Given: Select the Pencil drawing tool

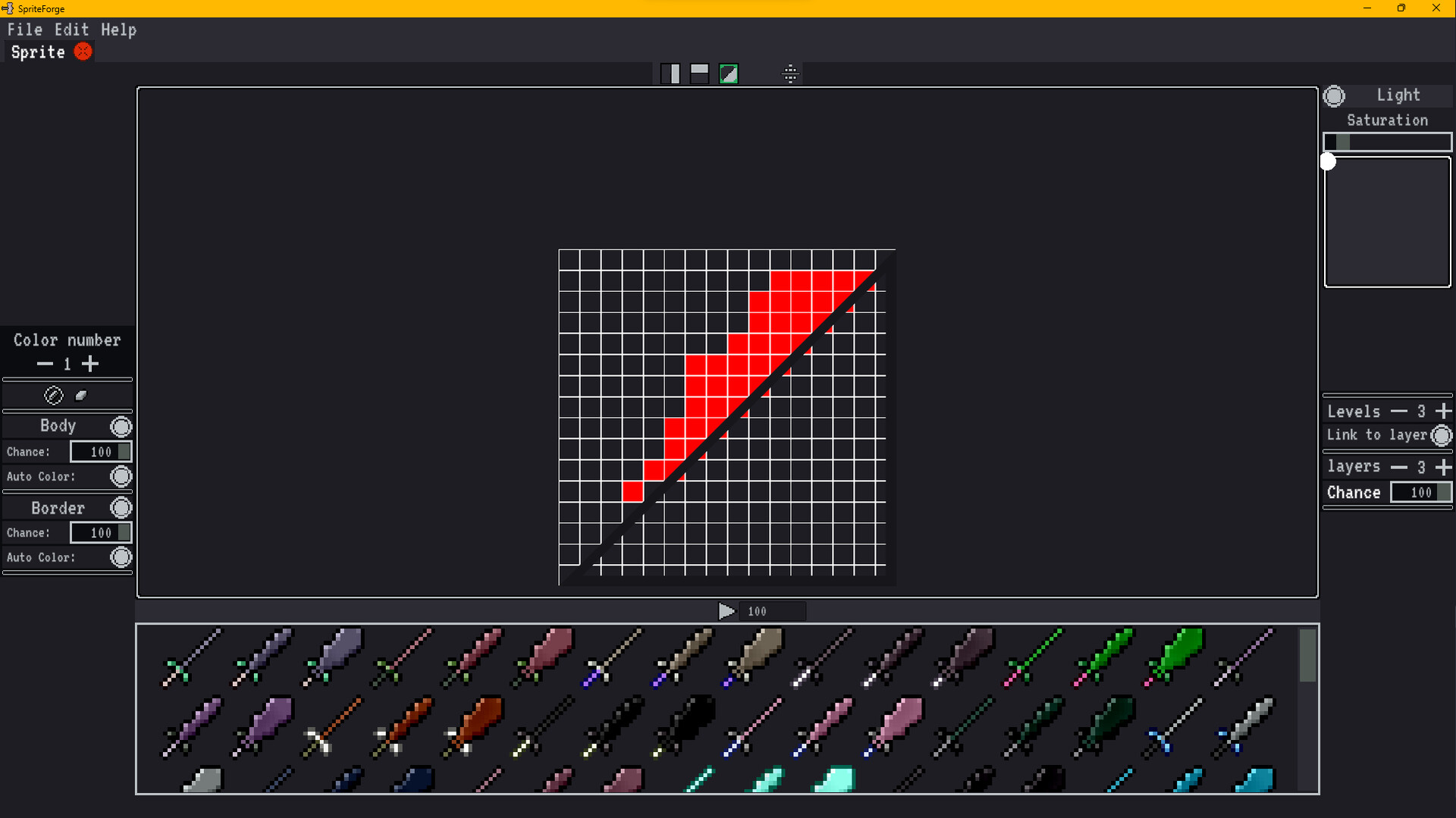Looking at the screenshot, I should pos(53,395).
